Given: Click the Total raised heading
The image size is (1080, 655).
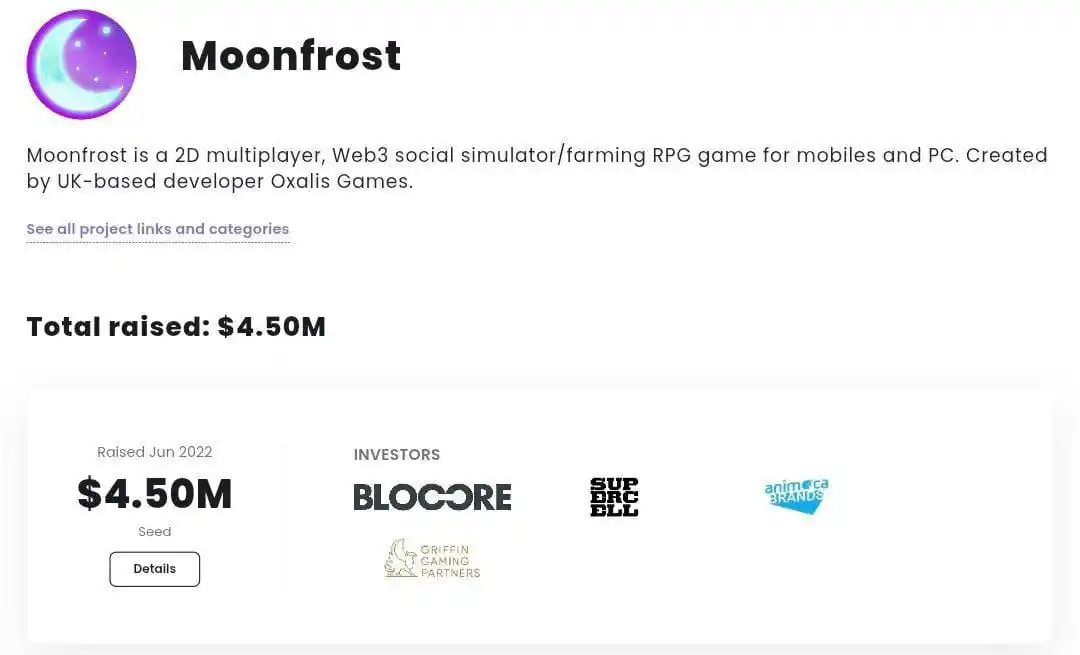Looking at the screenshot, I should pyautogui.click(x=176, y=326).
